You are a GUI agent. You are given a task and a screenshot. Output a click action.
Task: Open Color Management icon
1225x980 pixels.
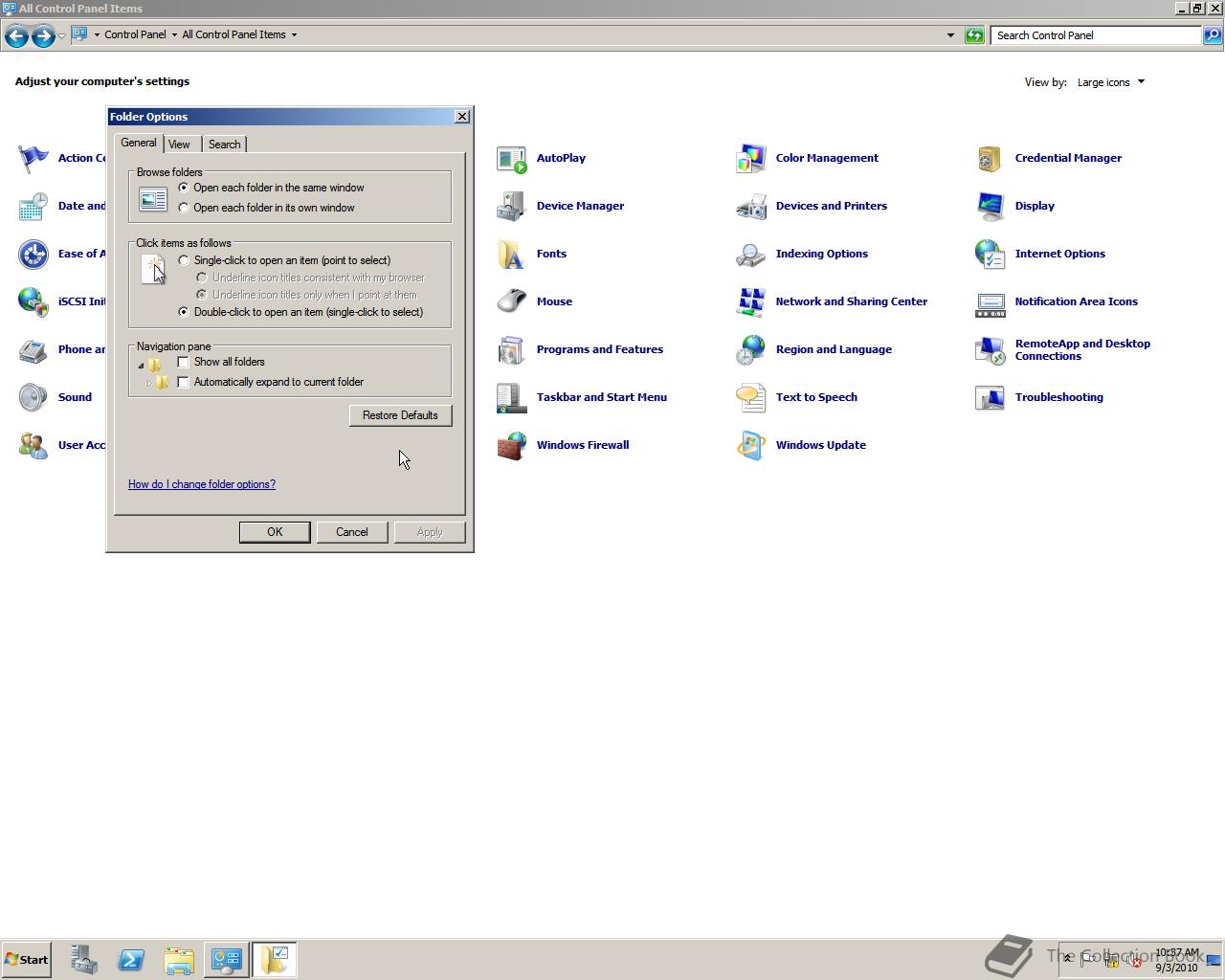pyautogui.click(x=751, y=159)
